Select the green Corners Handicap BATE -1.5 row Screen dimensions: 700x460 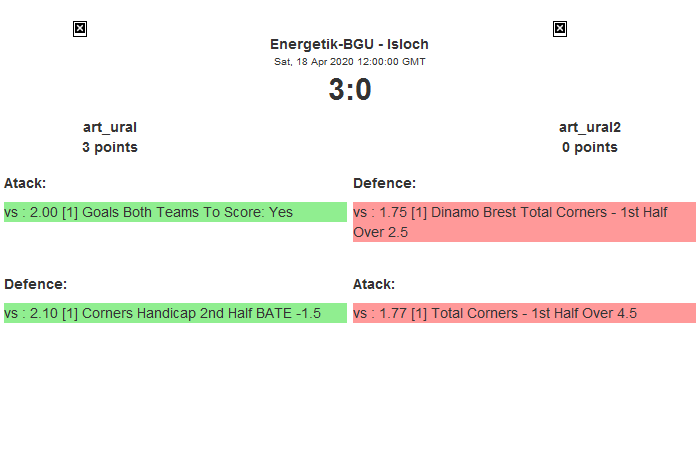[175, 313]
